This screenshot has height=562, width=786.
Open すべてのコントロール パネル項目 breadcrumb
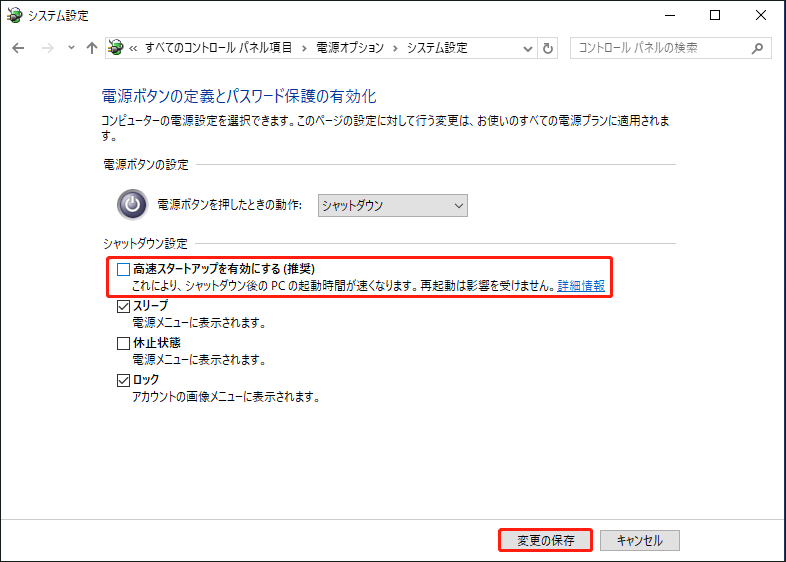219,48
